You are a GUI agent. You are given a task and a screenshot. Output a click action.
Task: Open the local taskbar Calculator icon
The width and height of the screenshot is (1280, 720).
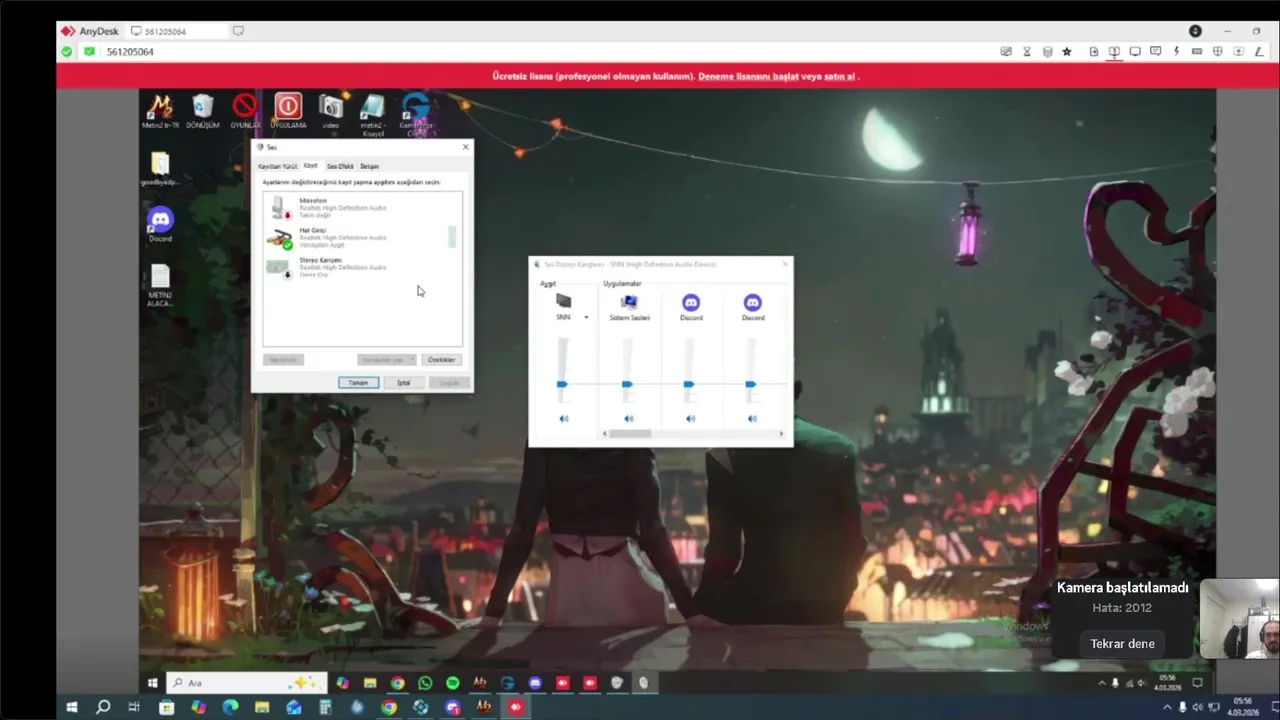[326, 707]
